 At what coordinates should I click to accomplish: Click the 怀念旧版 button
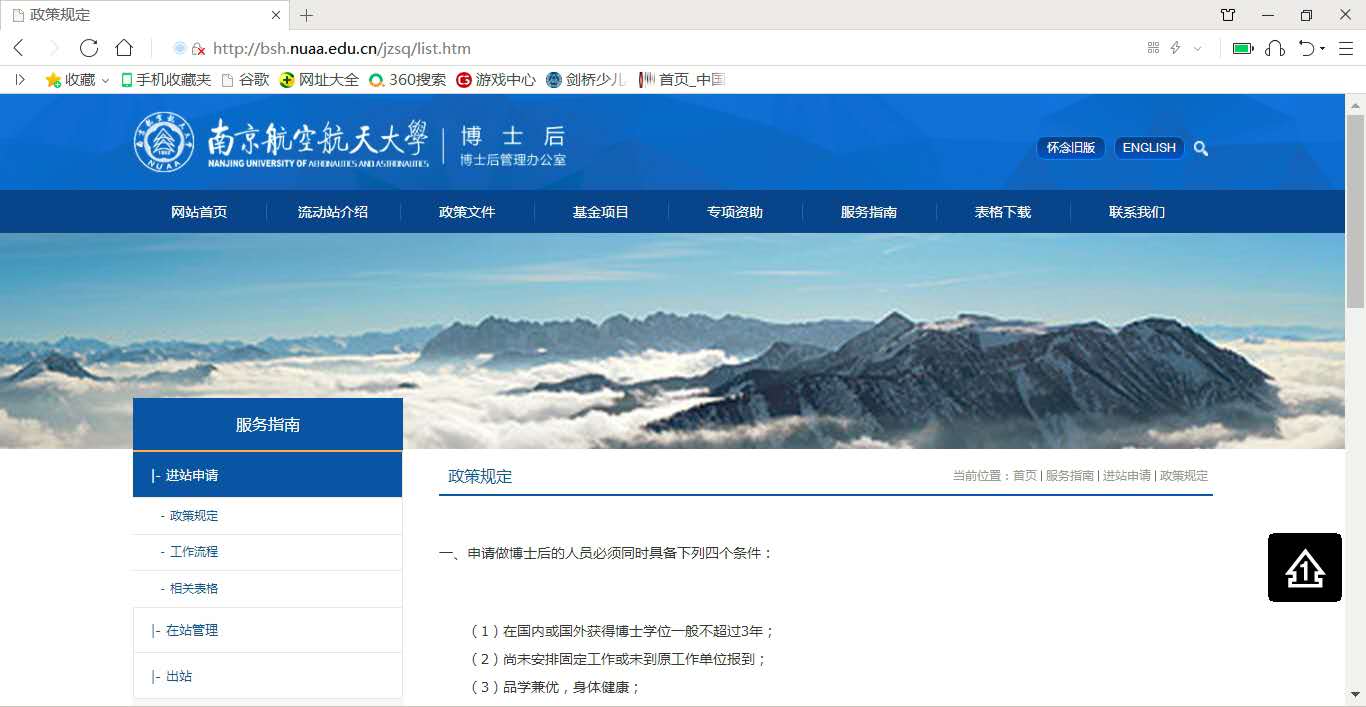click(1070, 148)
